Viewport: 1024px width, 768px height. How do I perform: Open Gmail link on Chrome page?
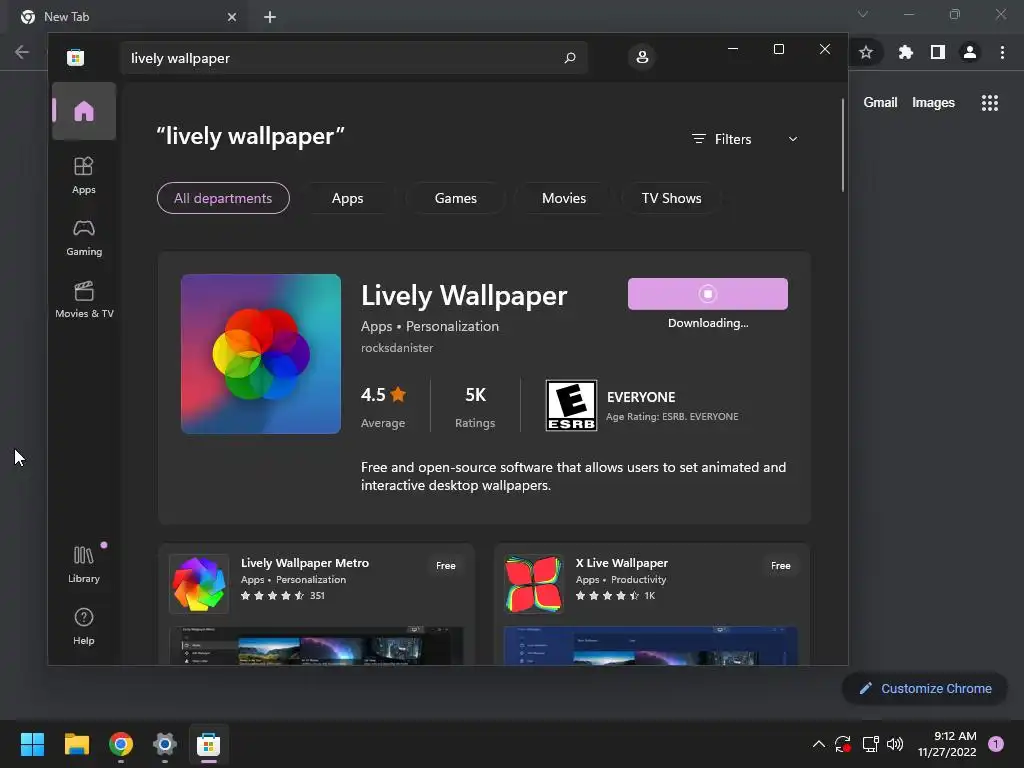[880, 103]
